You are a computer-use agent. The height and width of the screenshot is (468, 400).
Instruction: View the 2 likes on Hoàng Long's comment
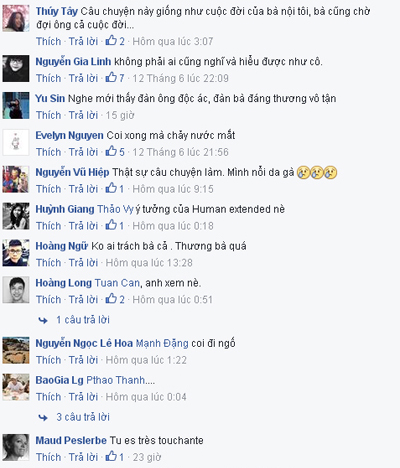(115, 299)
